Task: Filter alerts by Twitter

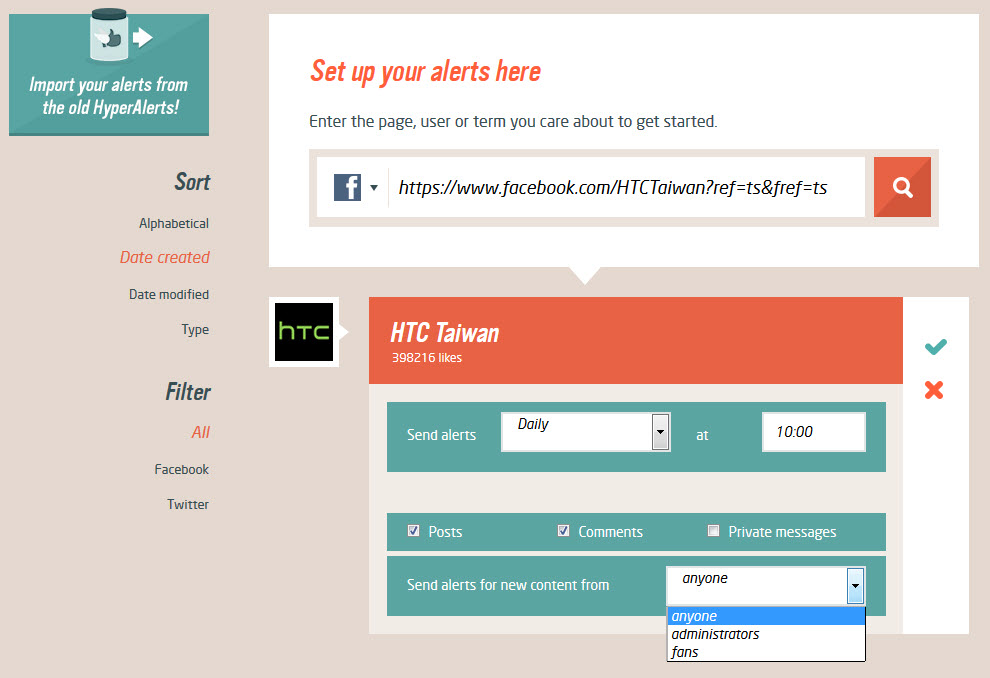Action: (188, 504)
